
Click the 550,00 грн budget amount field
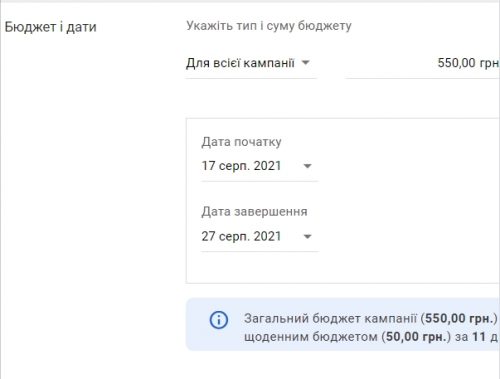tap(423, 63)
